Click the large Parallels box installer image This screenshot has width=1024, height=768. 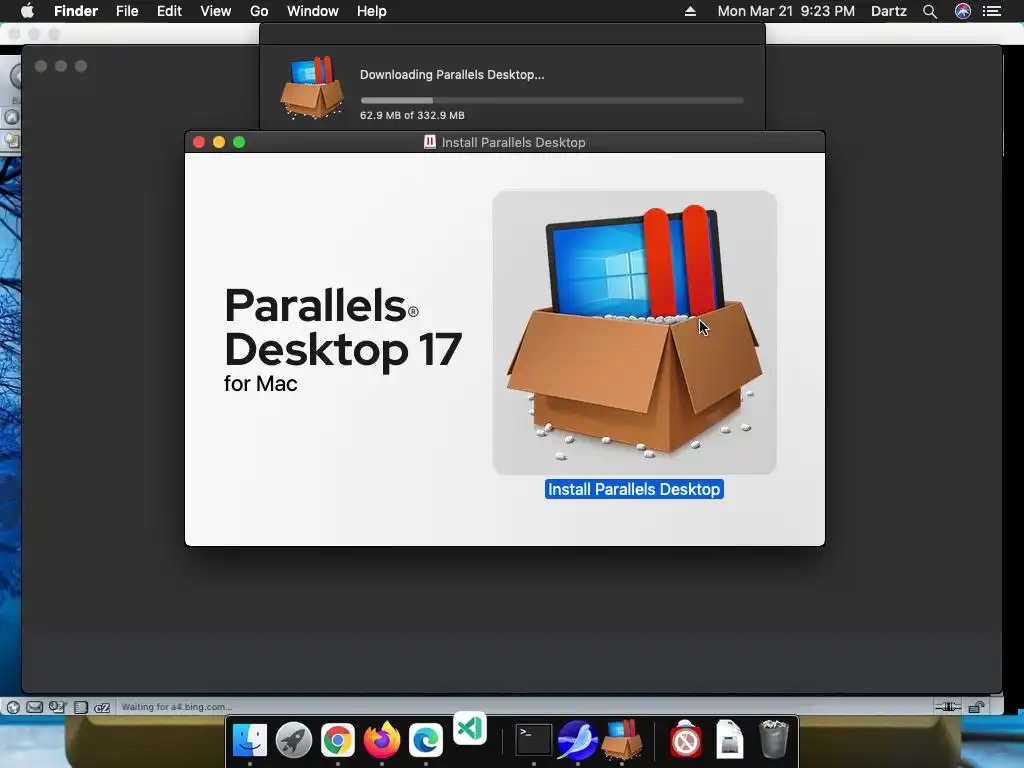635,332
